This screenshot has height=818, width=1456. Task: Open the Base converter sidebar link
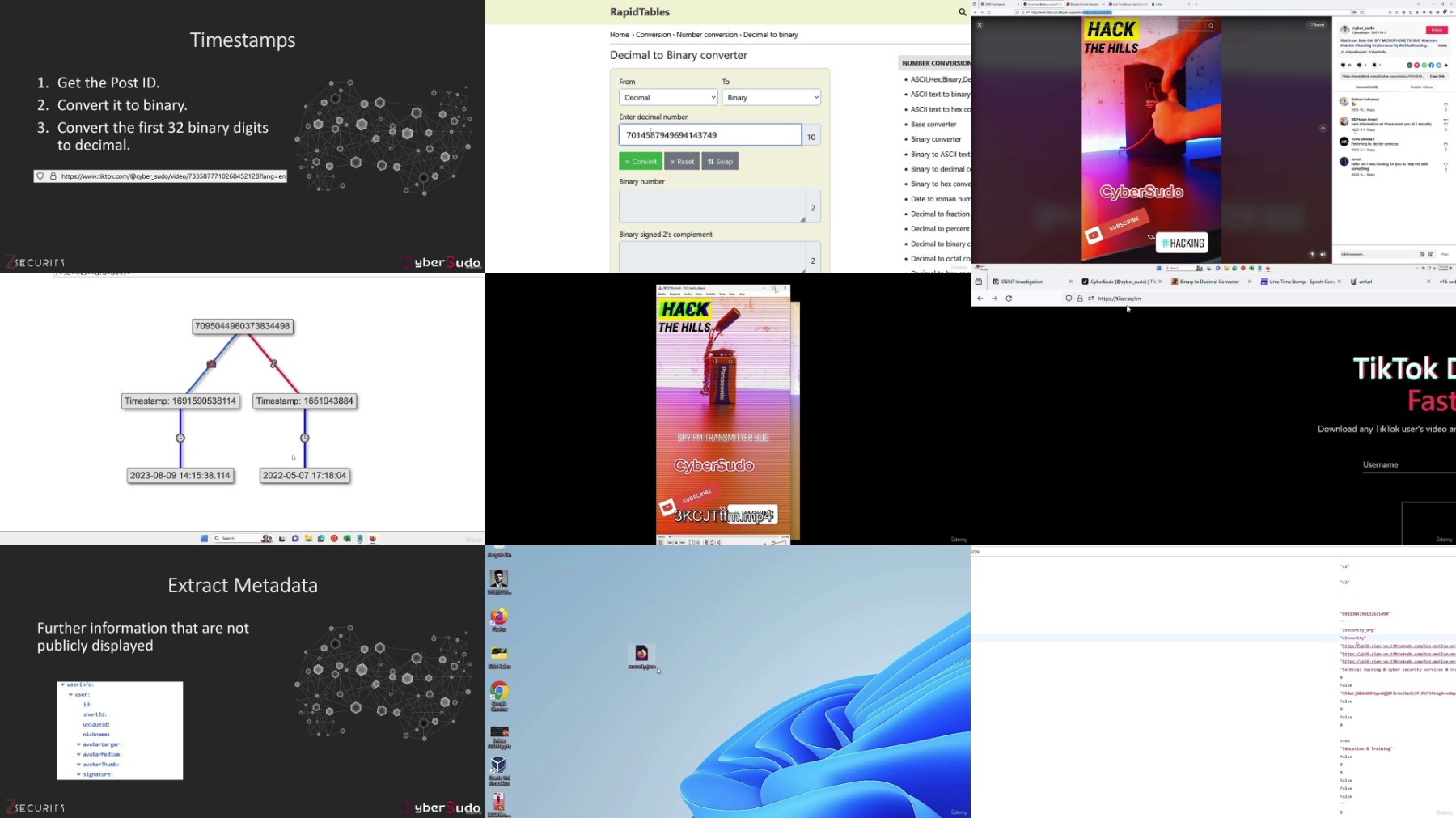click(x=933, y=125)
